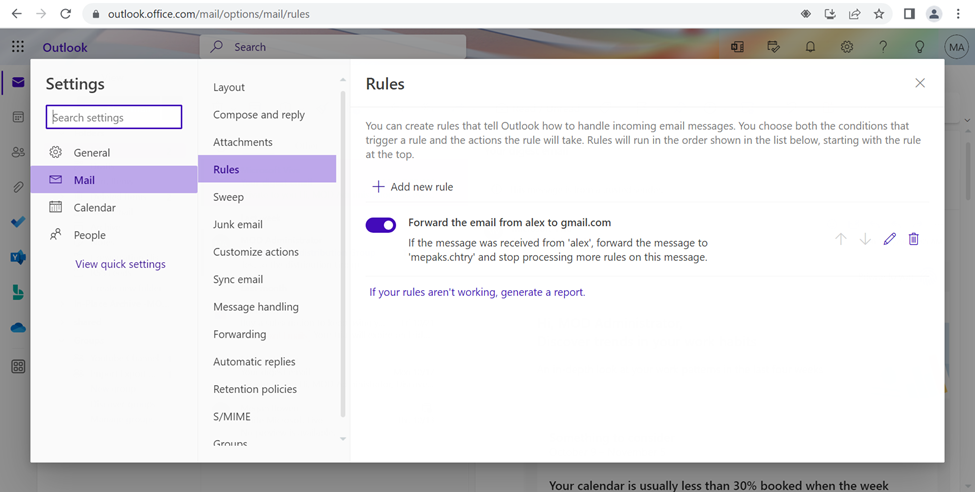The height and width of the screenshot is (492, 975).
Task: Open Calendar in left app rail
Action: (x=18, y=117)
